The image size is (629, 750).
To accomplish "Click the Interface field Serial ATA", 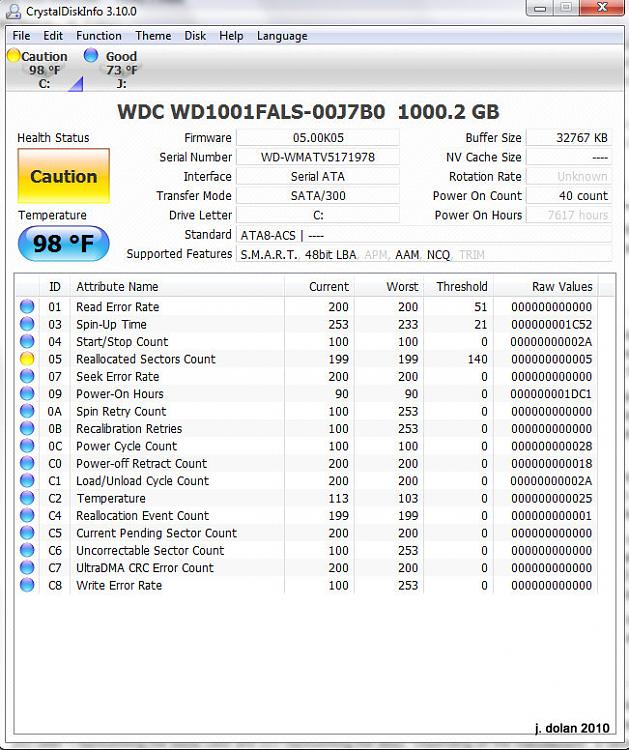I will 318,176.
